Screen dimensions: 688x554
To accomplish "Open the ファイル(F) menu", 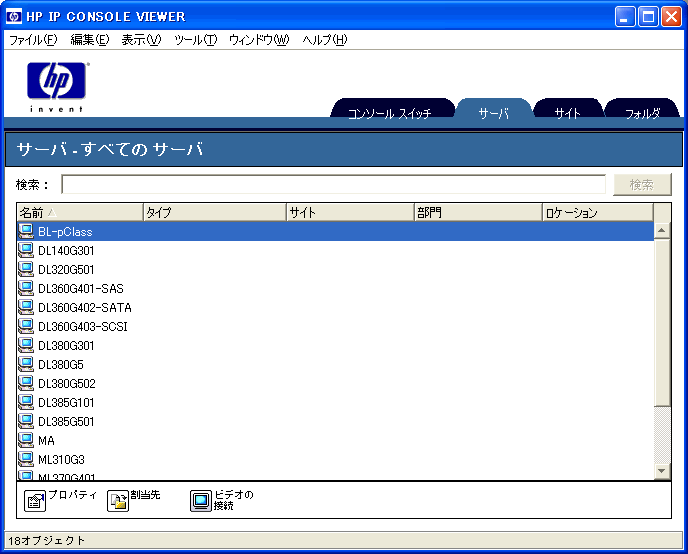I will click(x=33, y=40).
